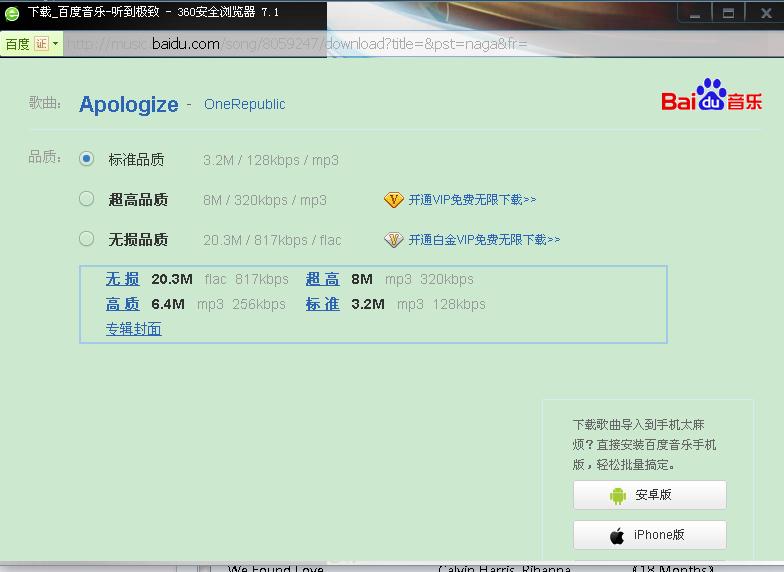This screenshot has height=572, width=784.
Task: Expand the site certificate dropdown arrow
Action: click(x=56, y=44)
